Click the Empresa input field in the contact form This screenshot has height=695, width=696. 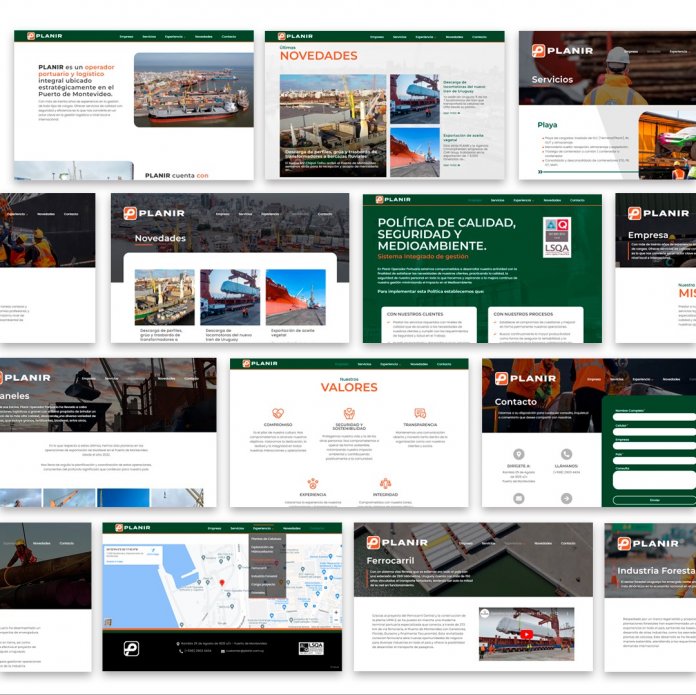(x=654, y=446)
